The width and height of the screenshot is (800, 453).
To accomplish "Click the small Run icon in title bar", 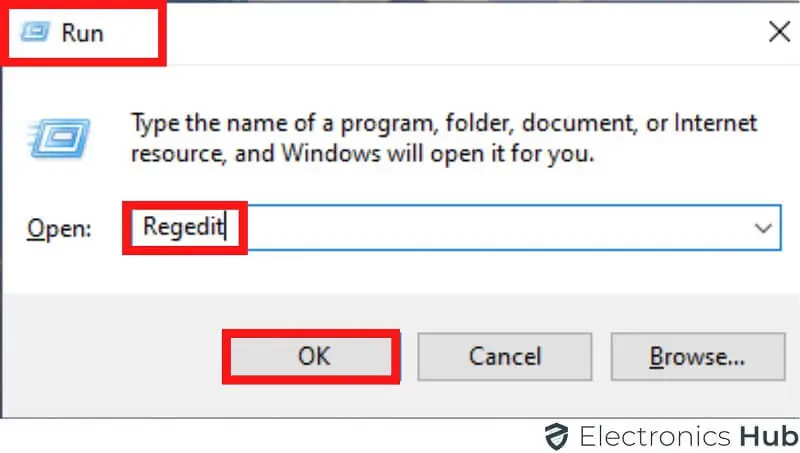I will click(34, 33).
